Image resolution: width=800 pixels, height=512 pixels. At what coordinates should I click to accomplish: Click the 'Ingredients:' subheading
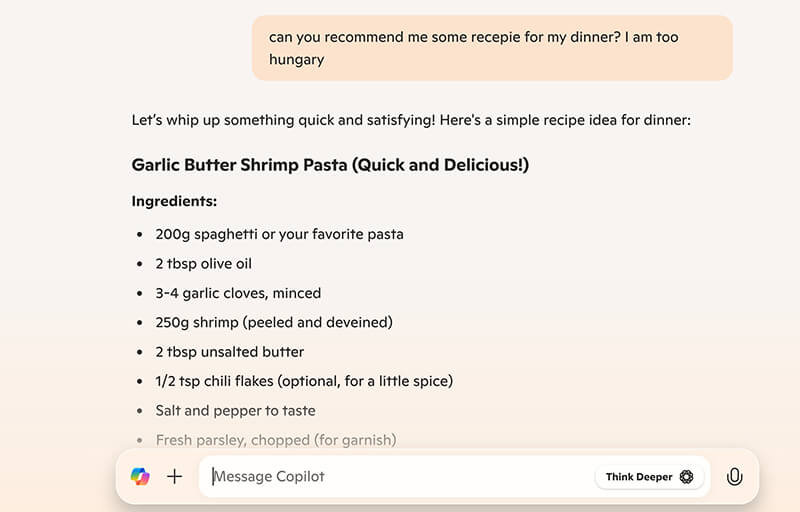[174, 201]
